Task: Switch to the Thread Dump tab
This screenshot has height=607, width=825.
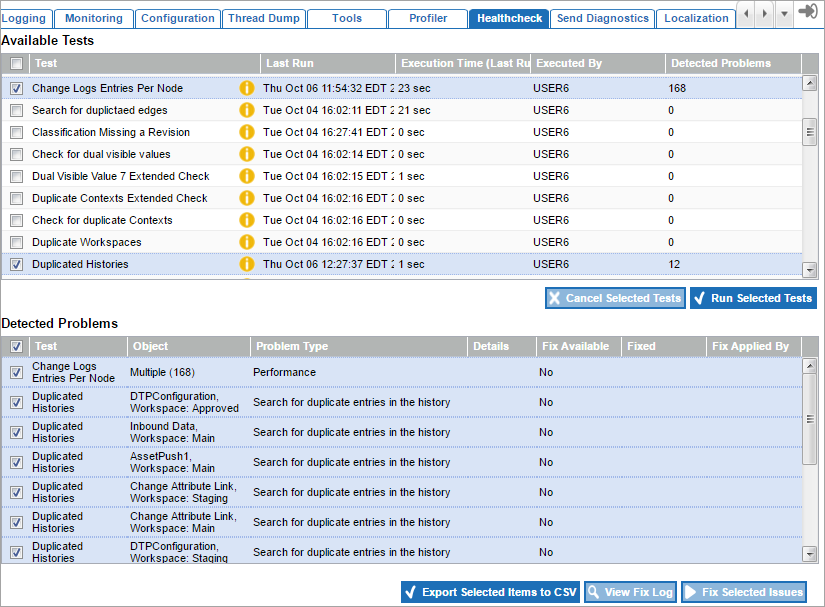Action: tap(263, 18)
